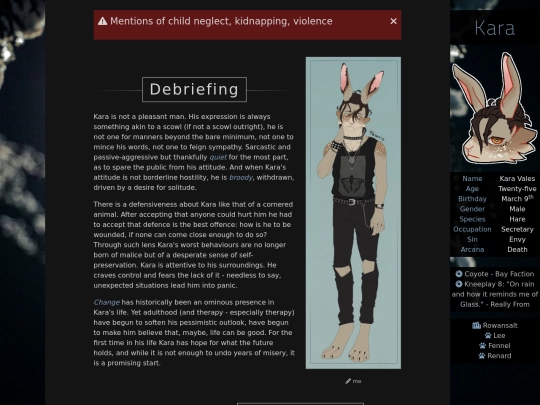The image size is (540, 405).
Task: Open the 'broody' italic link
Action: pos(241,177)
